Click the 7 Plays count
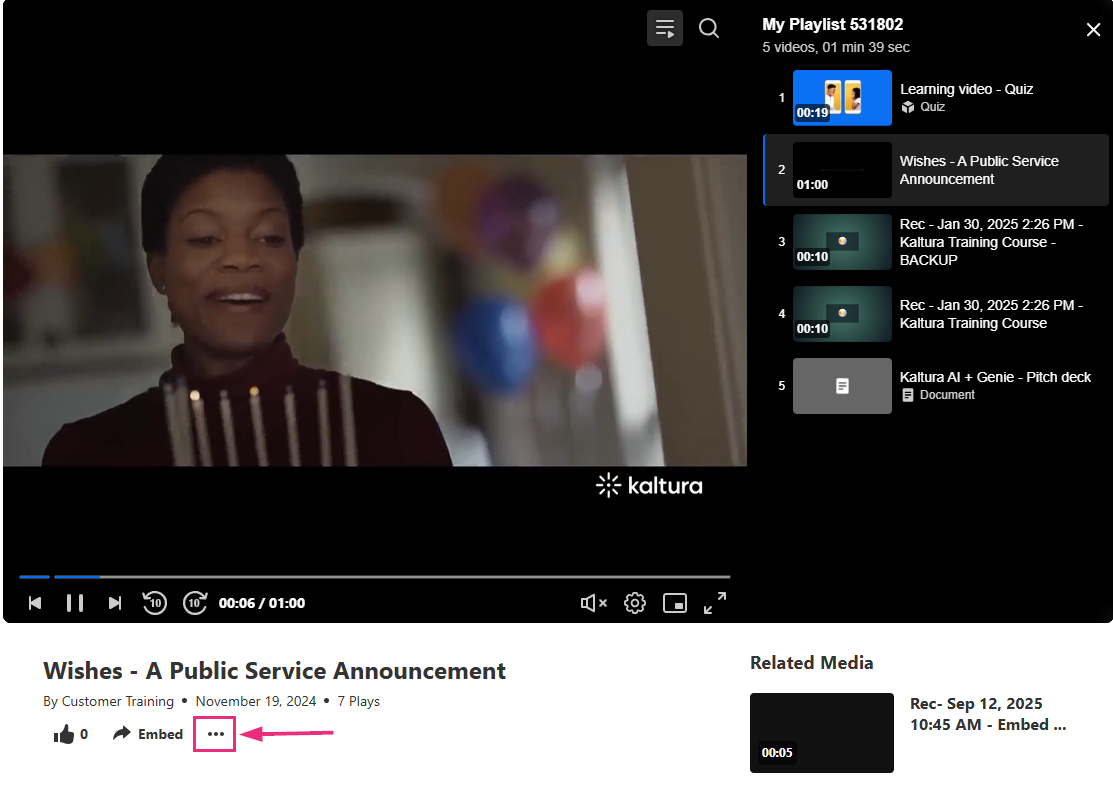The width and height of the screenshot is (1113, 788). 358,701
